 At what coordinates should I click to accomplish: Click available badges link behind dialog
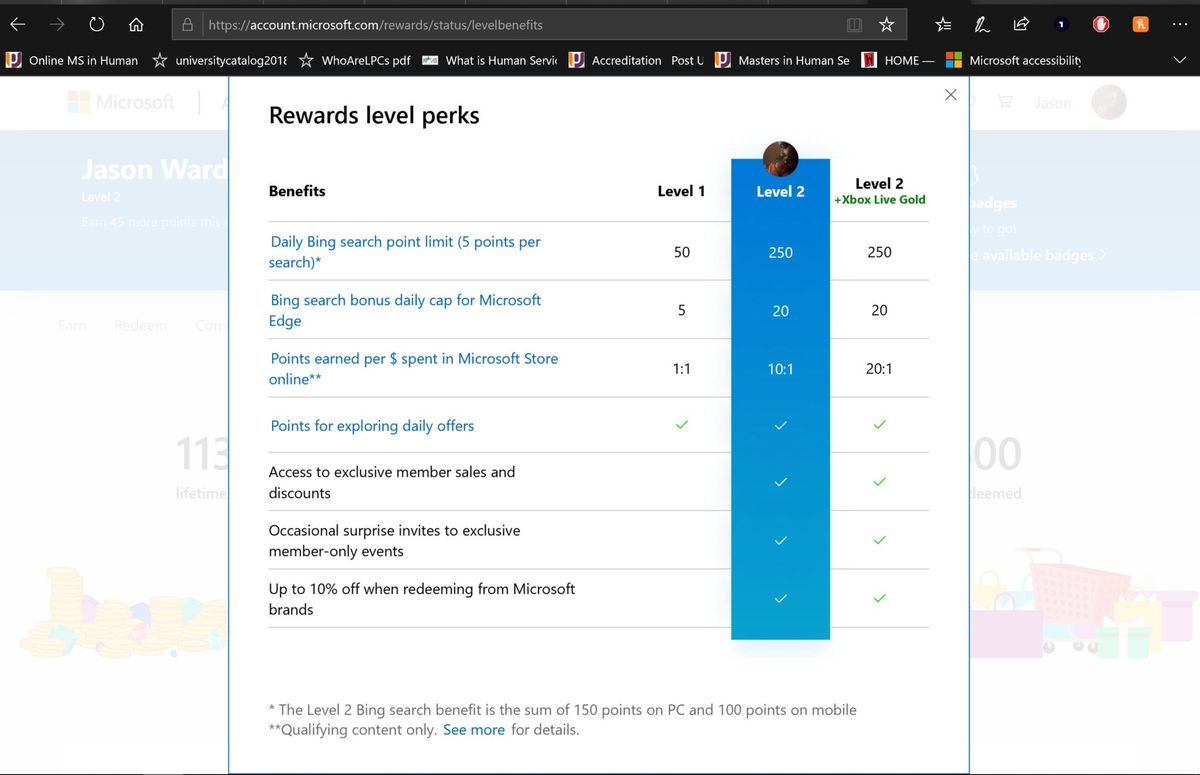1038,255
